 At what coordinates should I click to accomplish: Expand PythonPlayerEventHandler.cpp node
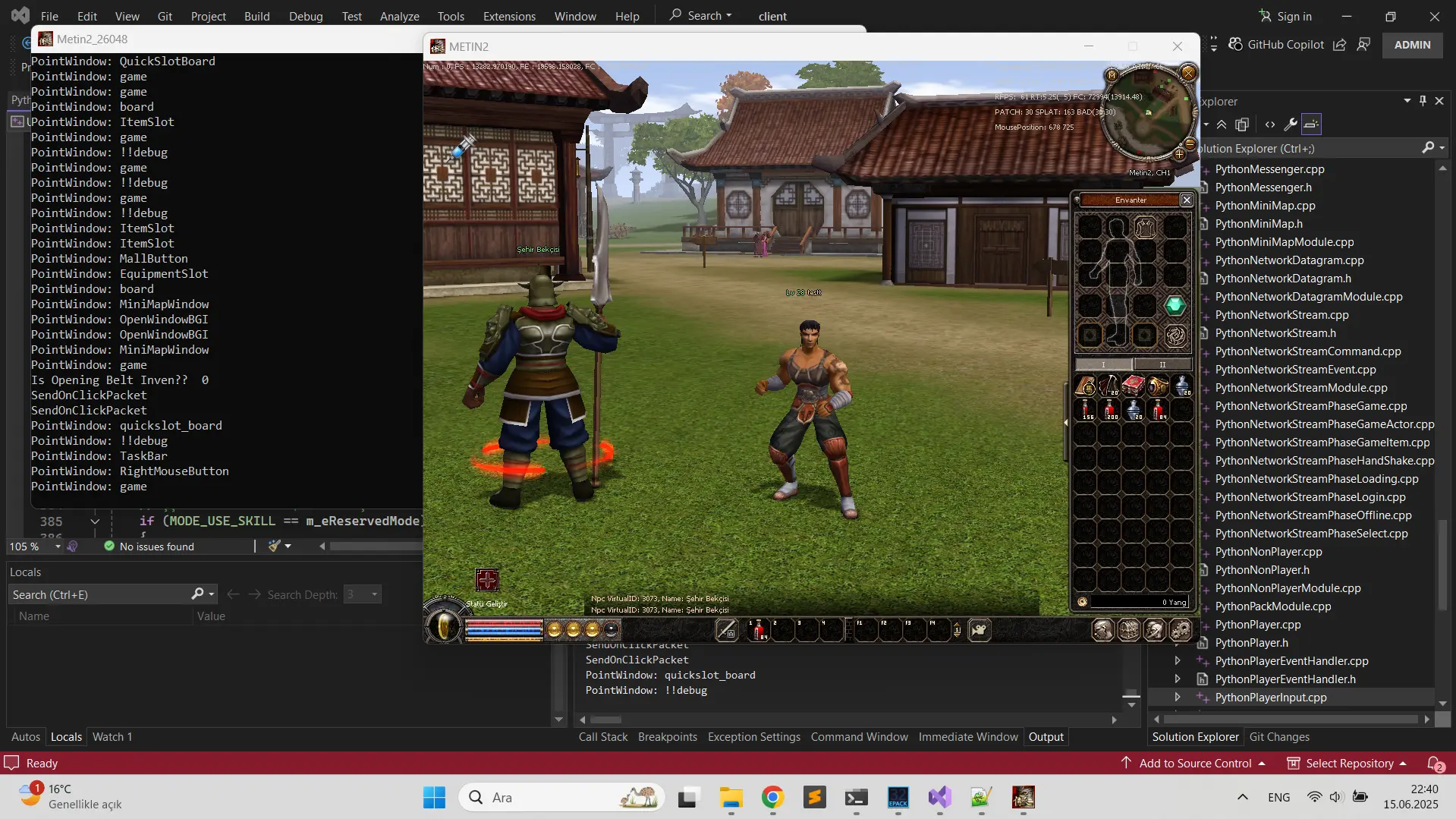tap(1178, 661)
